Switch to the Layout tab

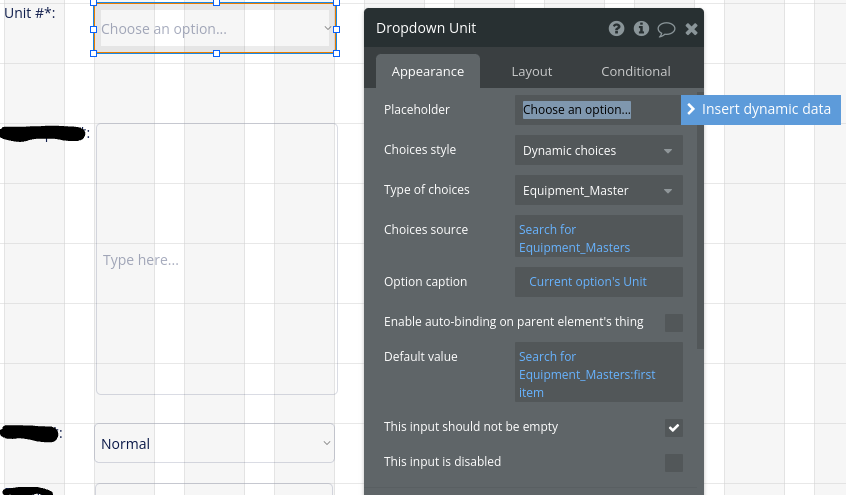531,71
